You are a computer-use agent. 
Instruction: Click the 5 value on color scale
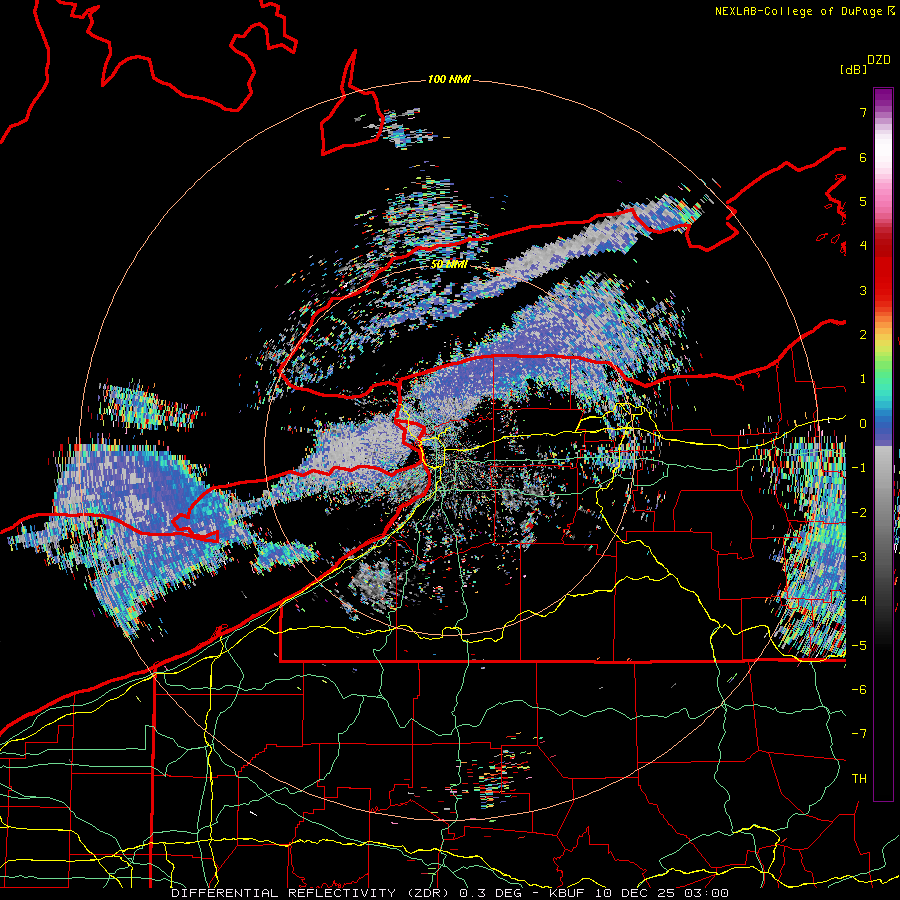tap(863, 201)
